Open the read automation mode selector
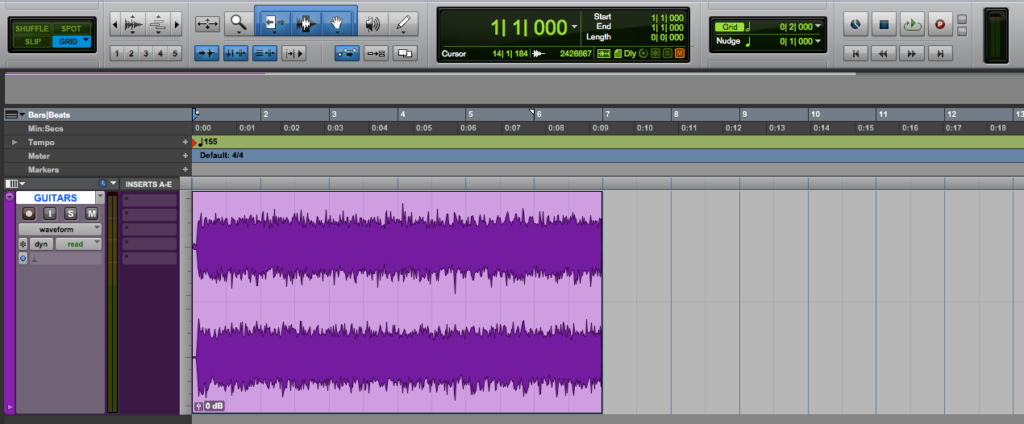 78,244
